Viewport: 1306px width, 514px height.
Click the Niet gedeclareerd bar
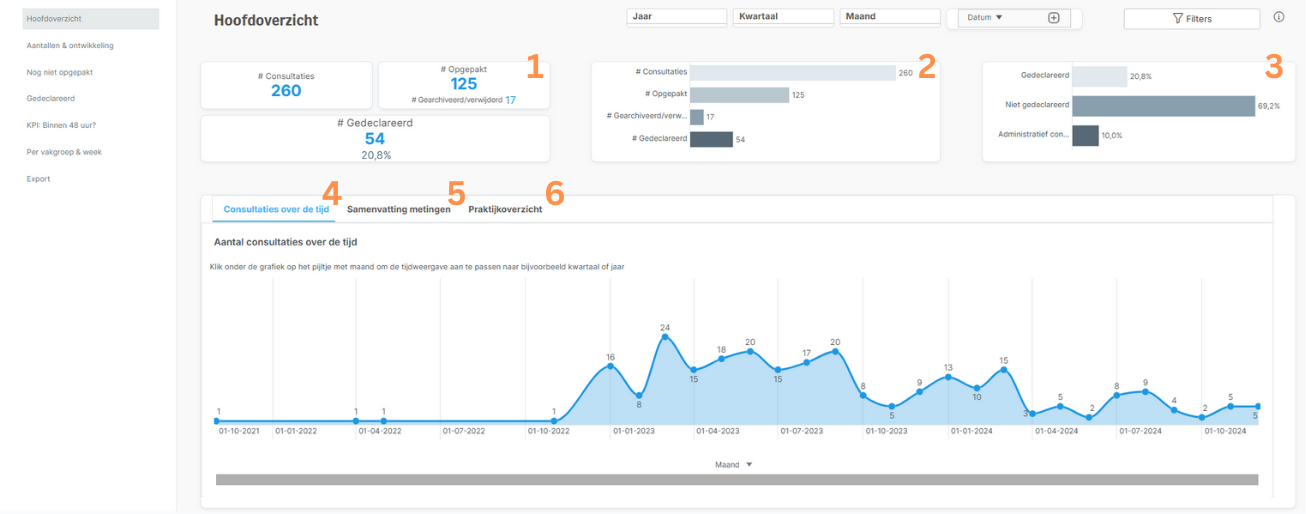[1162, 106]
